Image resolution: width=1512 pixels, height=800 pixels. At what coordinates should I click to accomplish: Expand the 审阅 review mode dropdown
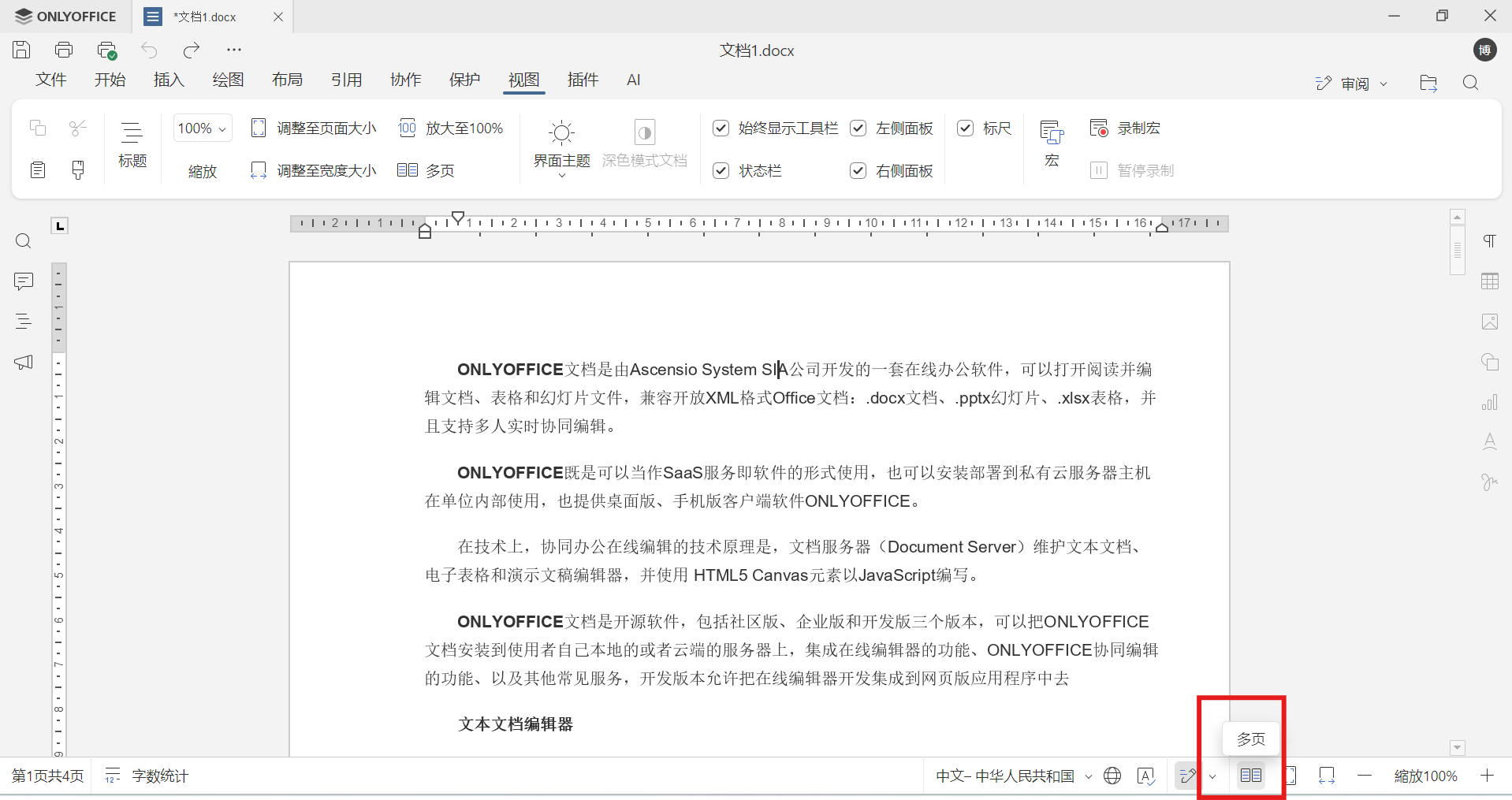pyautogui.click(x=1382, y=83)
